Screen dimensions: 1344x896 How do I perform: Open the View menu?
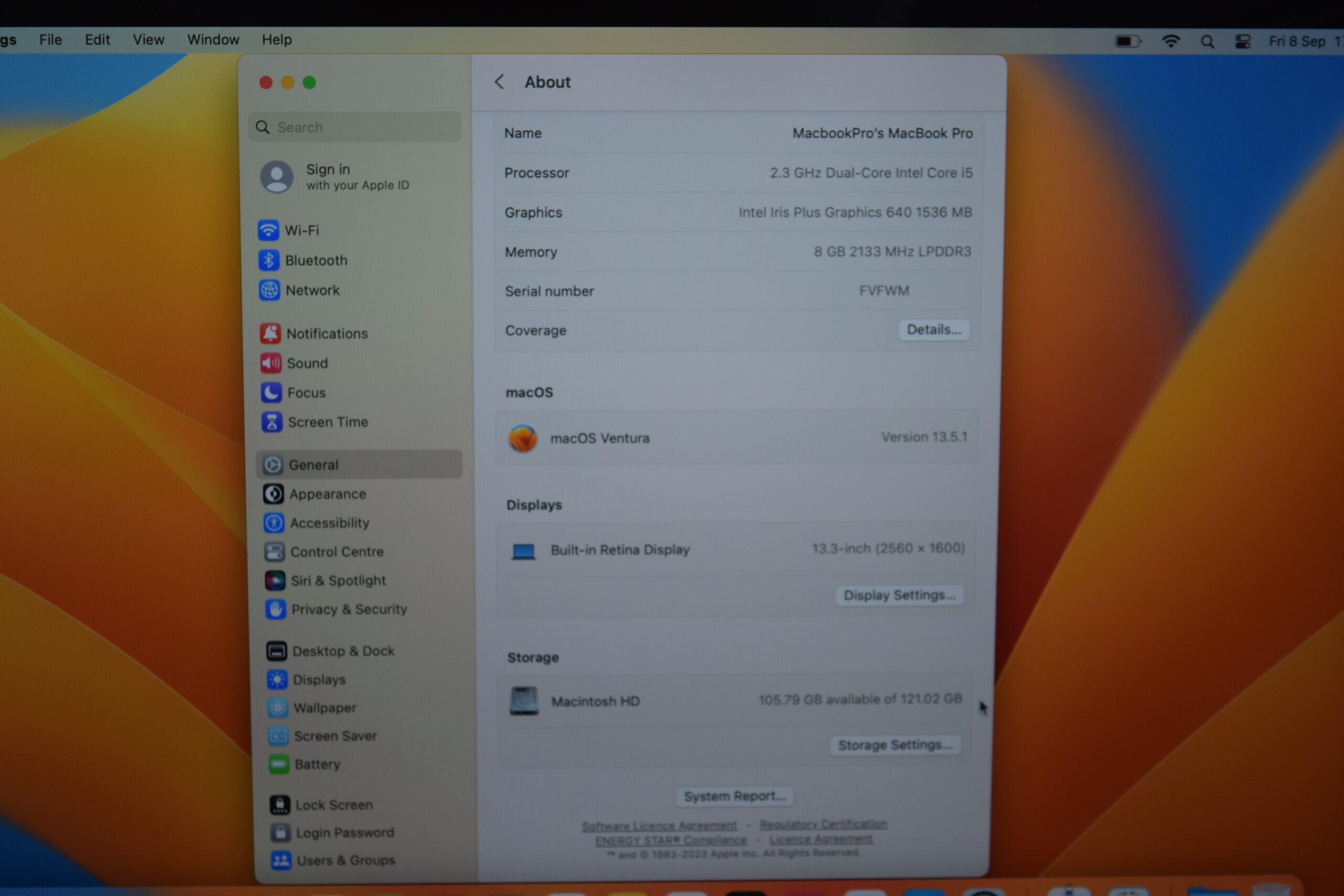149,40
